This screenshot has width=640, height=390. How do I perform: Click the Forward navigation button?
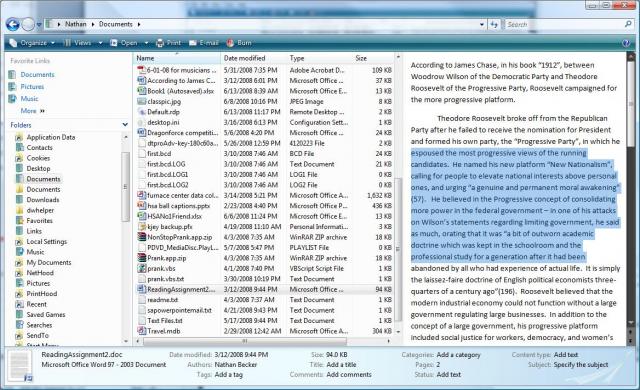point(28,24)
